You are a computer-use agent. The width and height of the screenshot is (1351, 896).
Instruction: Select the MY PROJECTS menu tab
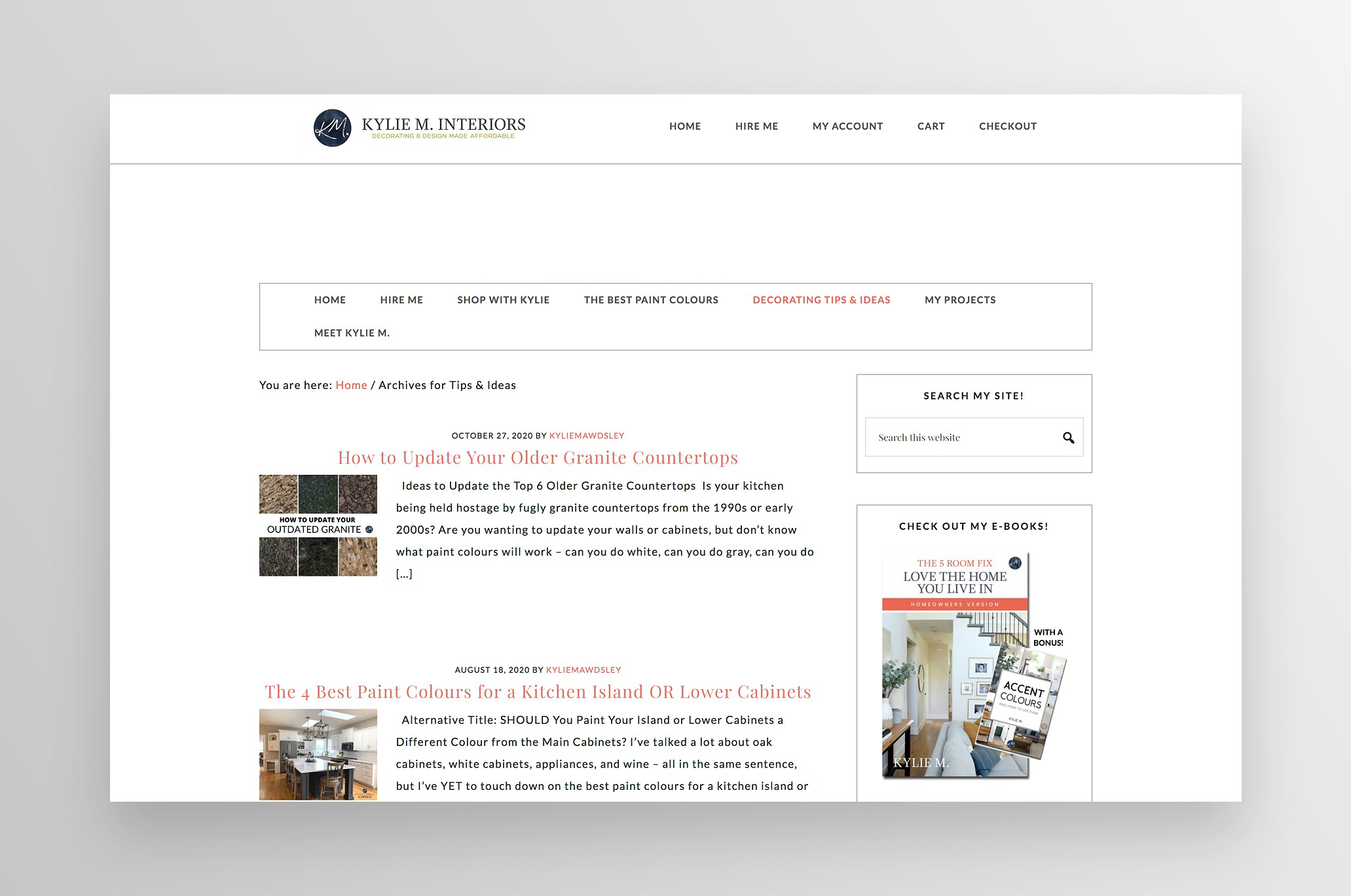(959, 299)
